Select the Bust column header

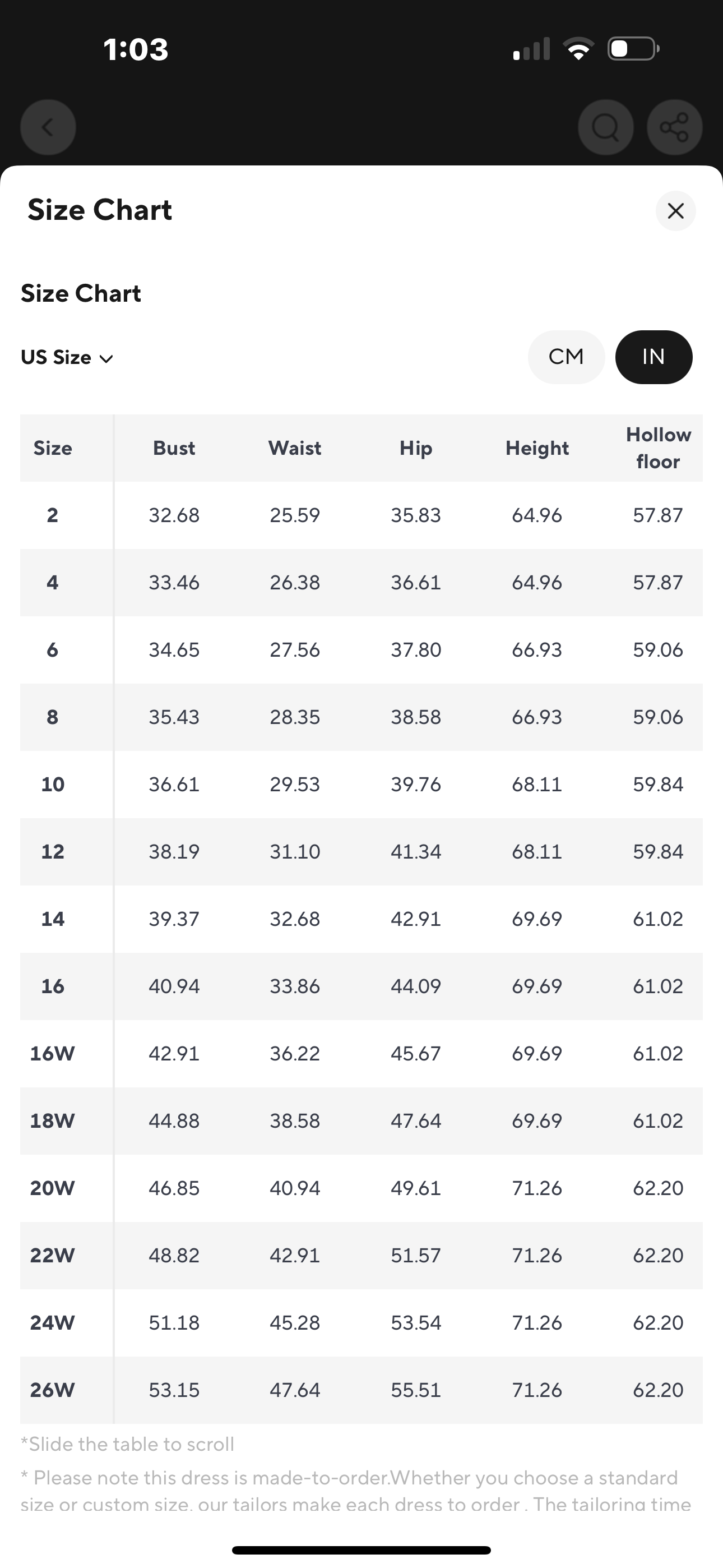pos(174,448)
